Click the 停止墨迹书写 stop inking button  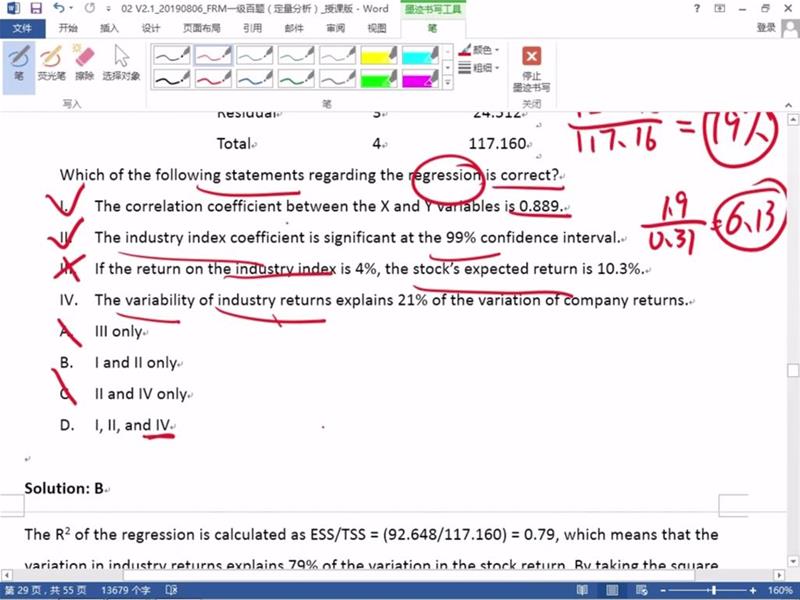coord(531,69)
